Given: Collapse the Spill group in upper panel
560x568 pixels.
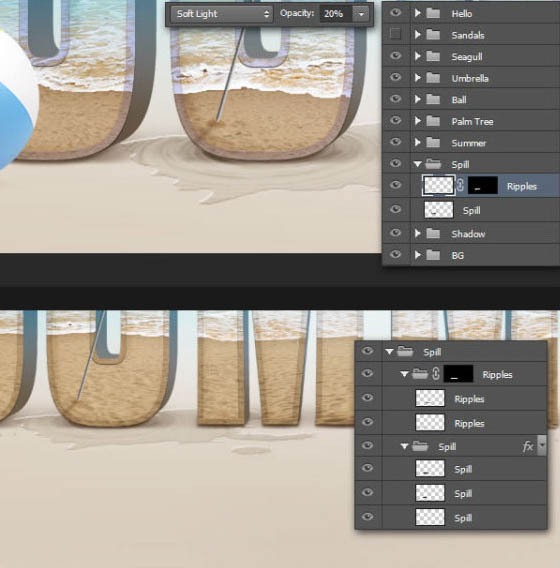Looking at the screenshot, I should click(x=418, y=164).
